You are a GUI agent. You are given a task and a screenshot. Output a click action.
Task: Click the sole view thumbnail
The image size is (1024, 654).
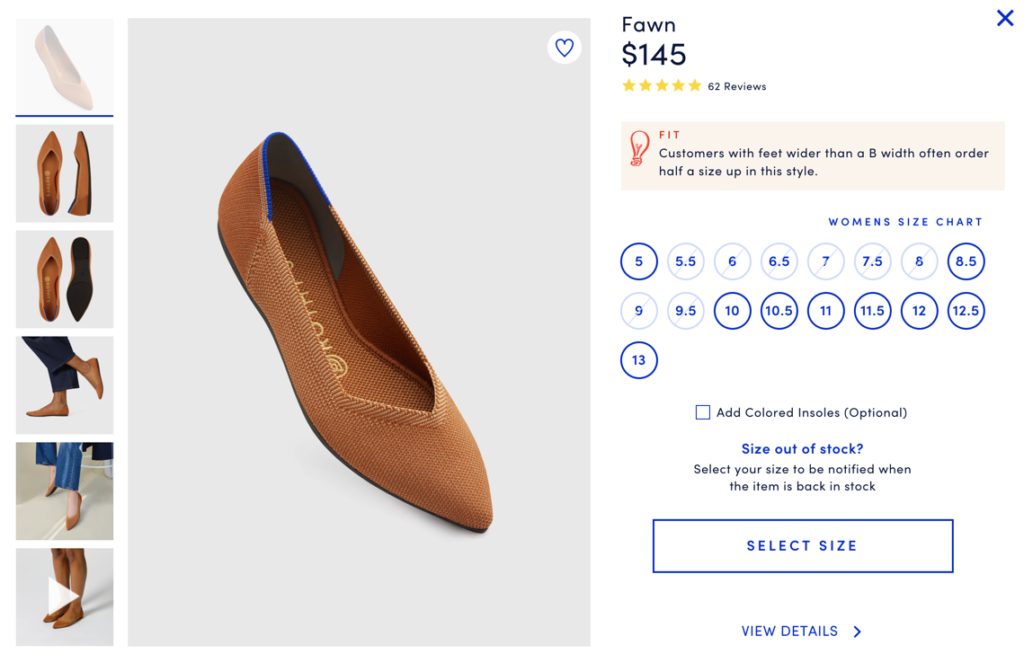coord(64,278)
